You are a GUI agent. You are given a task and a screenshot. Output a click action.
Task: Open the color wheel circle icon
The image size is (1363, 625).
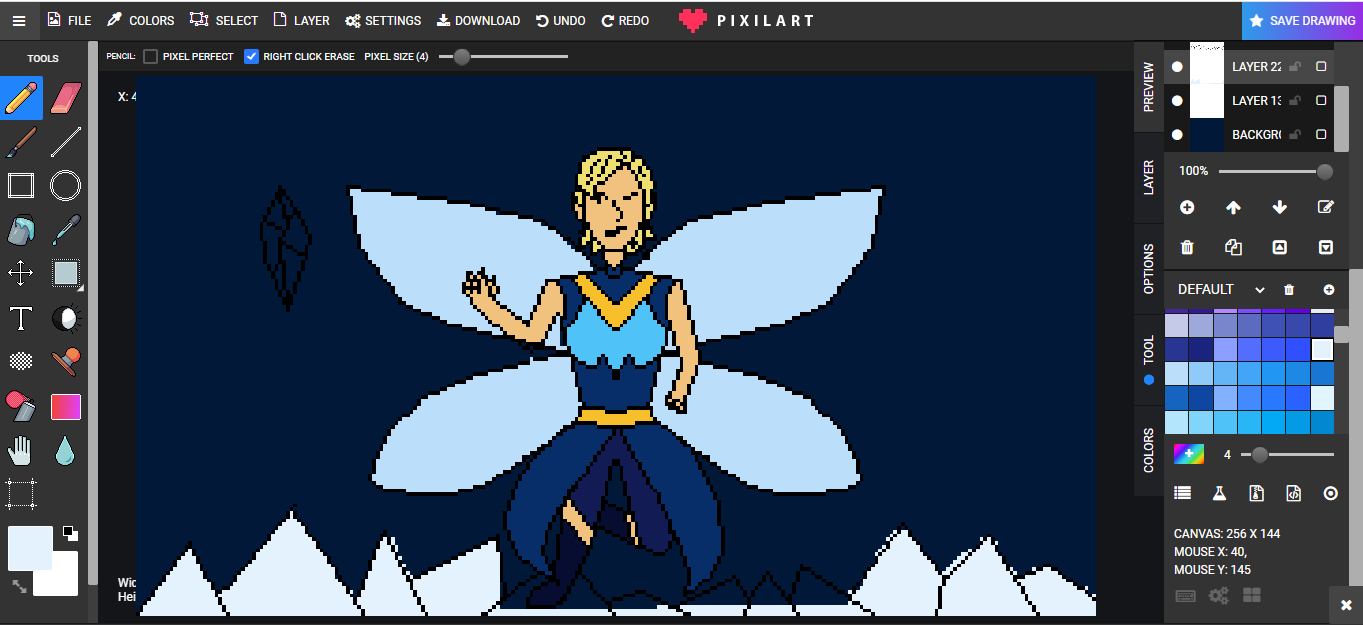coord(1330,493)
